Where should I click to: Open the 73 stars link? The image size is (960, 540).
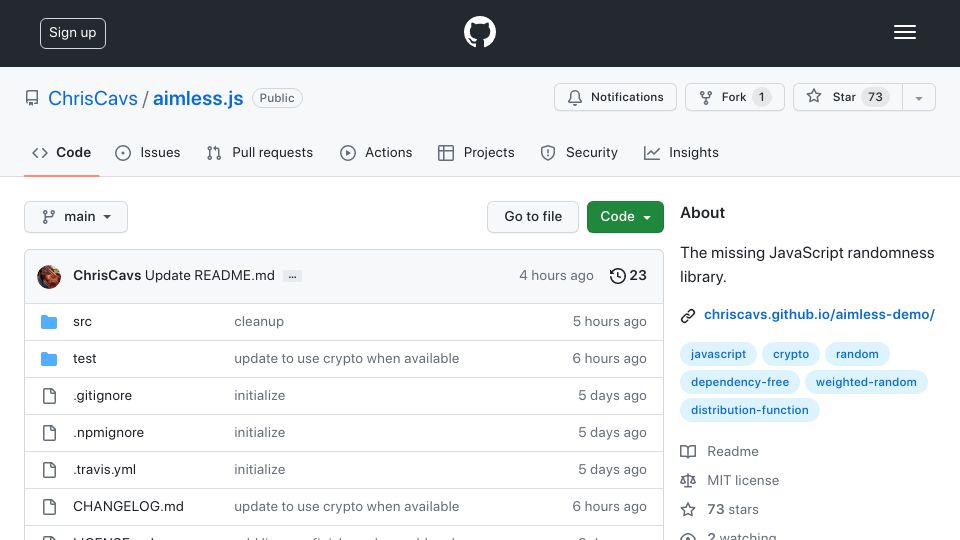coord(733,509)
